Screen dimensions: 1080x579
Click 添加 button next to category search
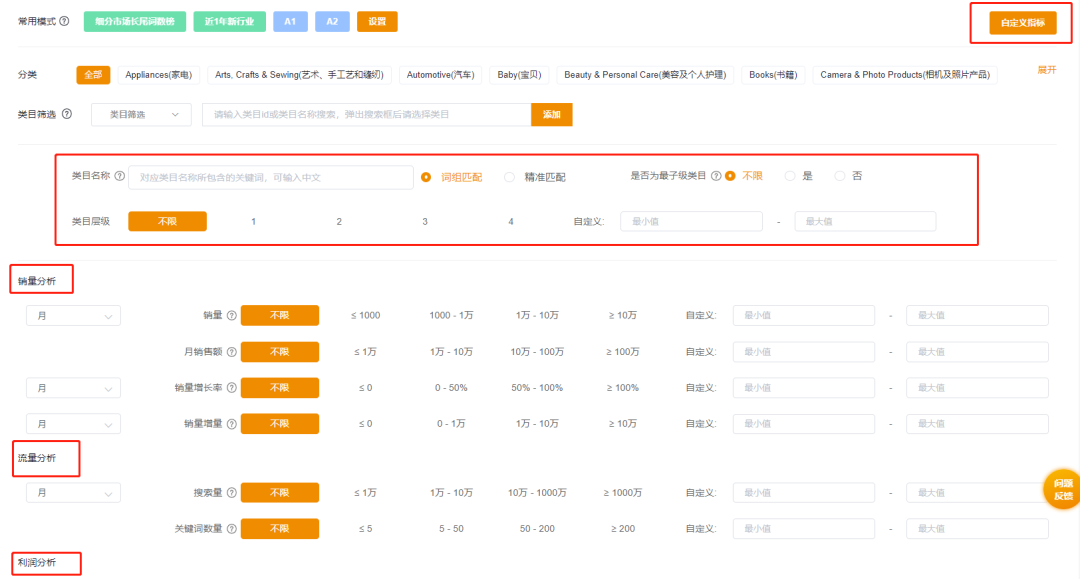[x=552, y=114]
